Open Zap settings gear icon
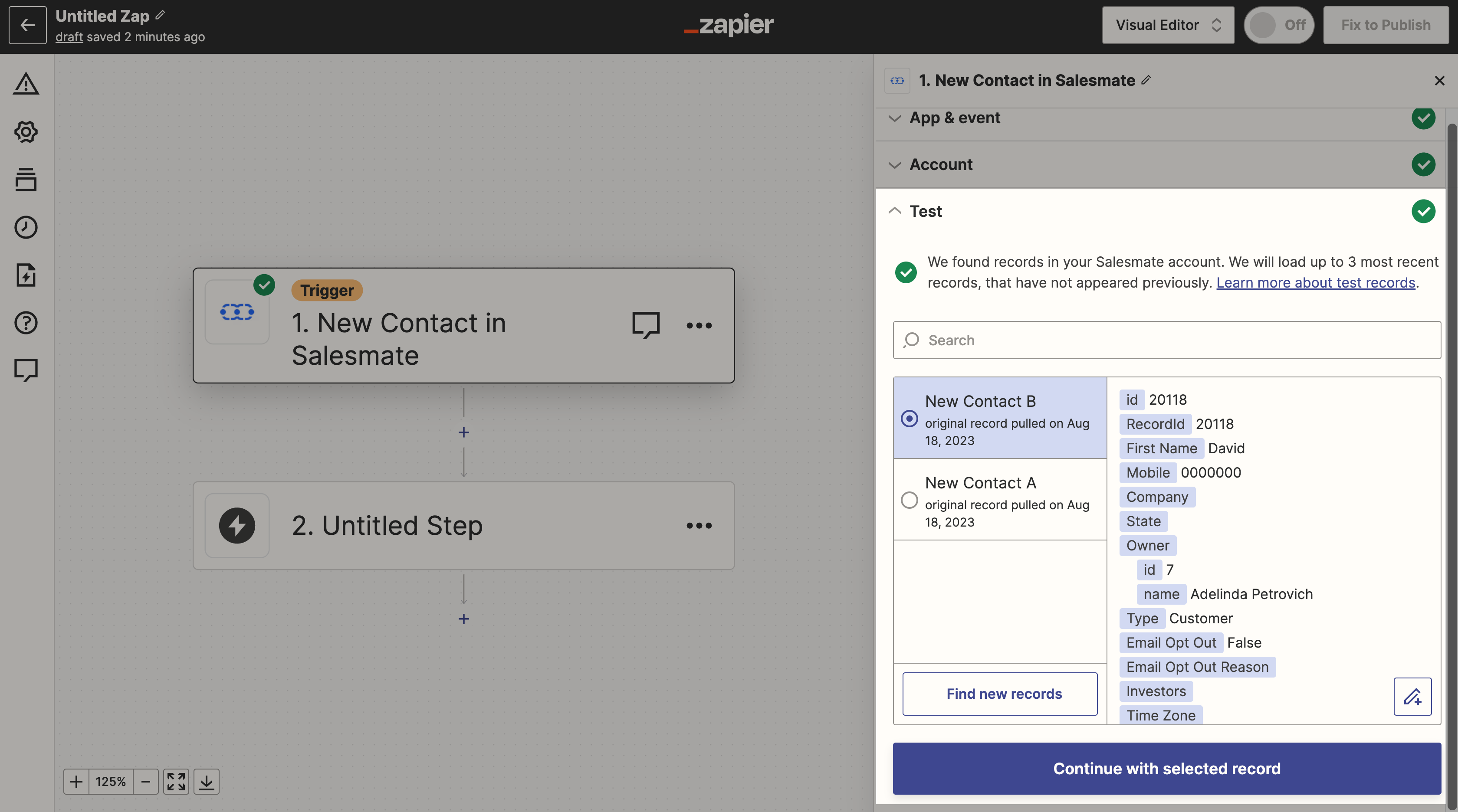 pos(26,132)
